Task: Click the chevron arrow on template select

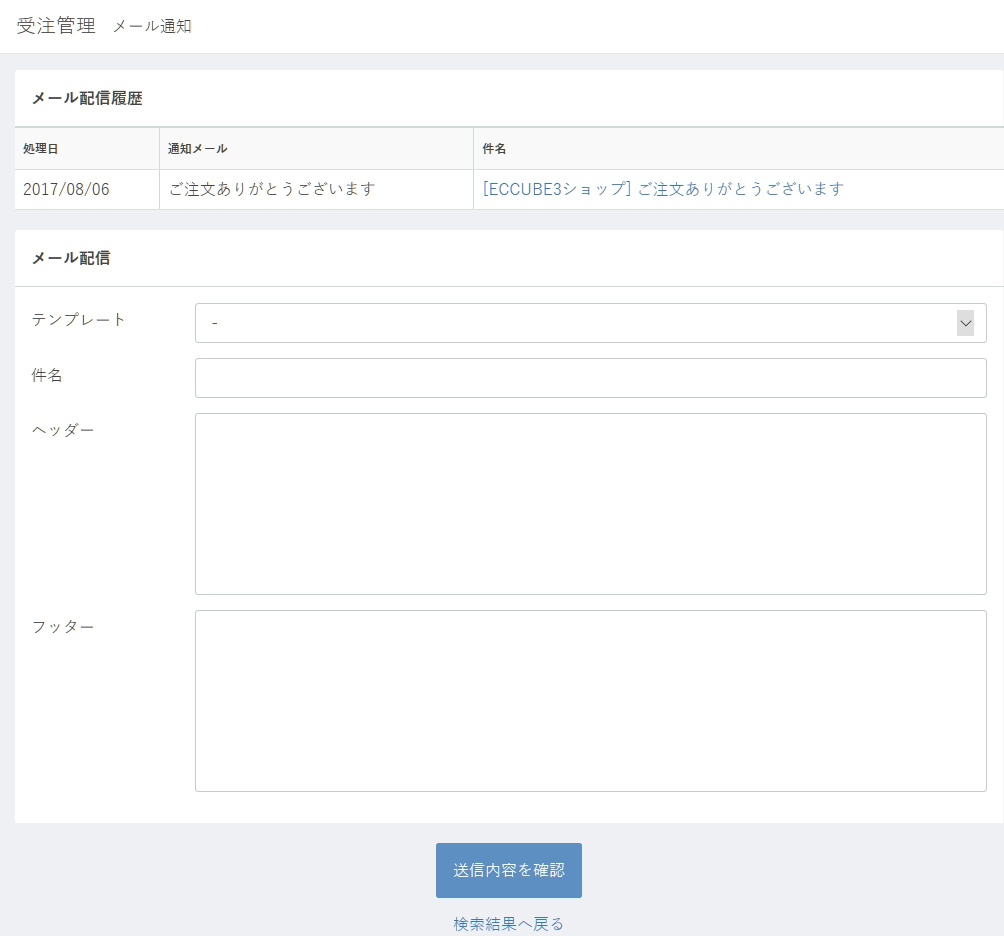Action: pos(965,323)
